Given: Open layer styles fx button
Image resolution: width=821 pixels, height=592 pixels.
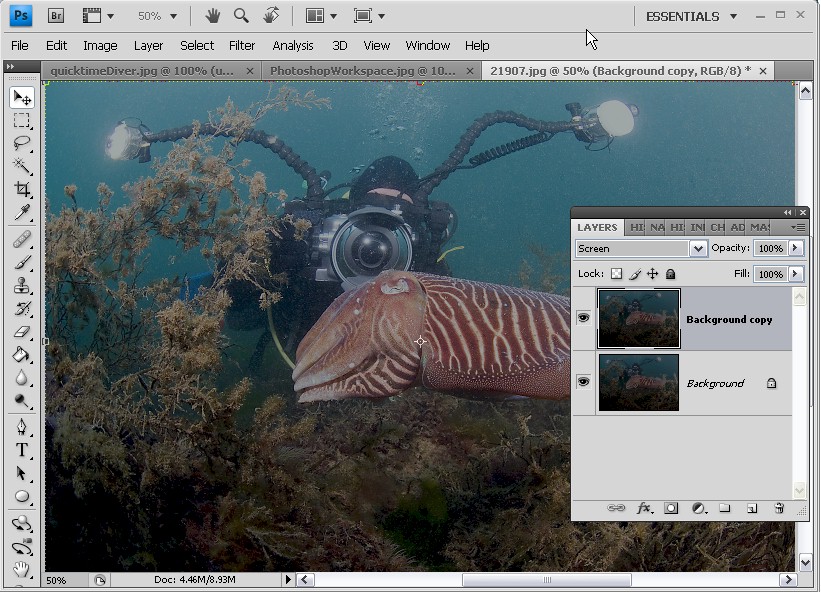Looking at the screenshot, I should tap(644, 509).
